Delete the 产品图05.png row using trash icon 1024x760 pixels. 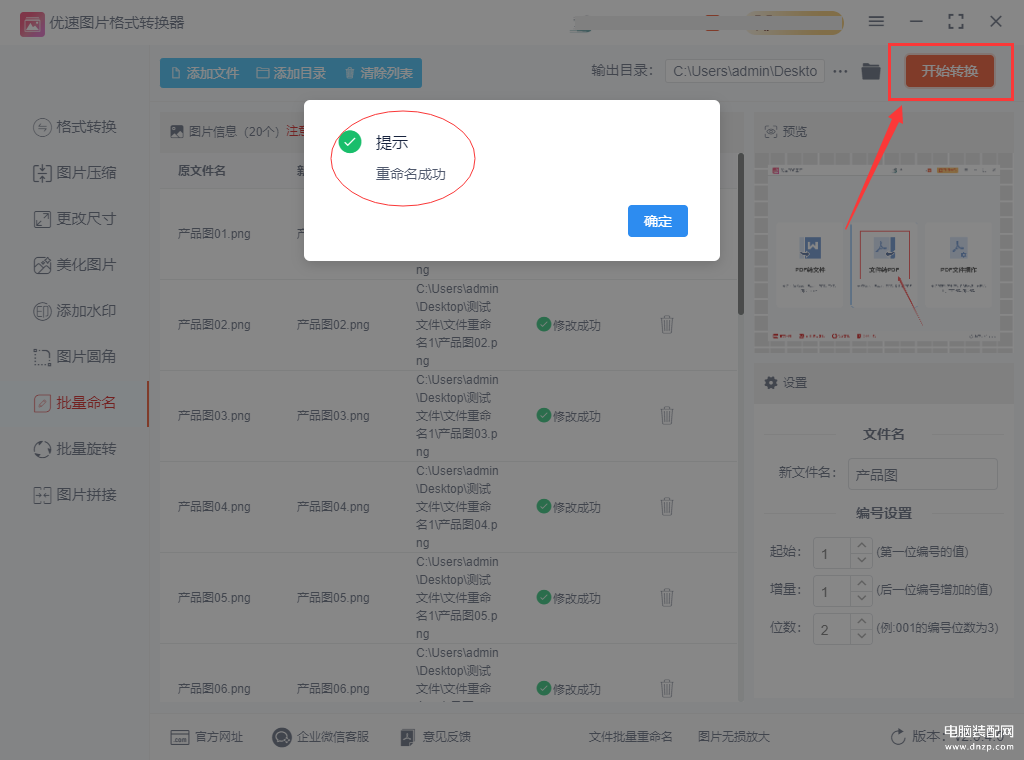[x=667, y=597]
